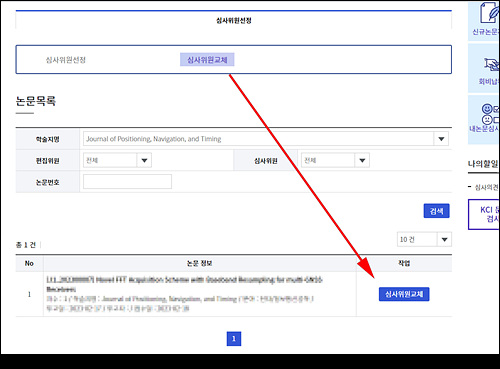The height and width of the screenshot is (369, 500).
Task: Expand the 편집위원 dropdown
Action: coord(117,160)
